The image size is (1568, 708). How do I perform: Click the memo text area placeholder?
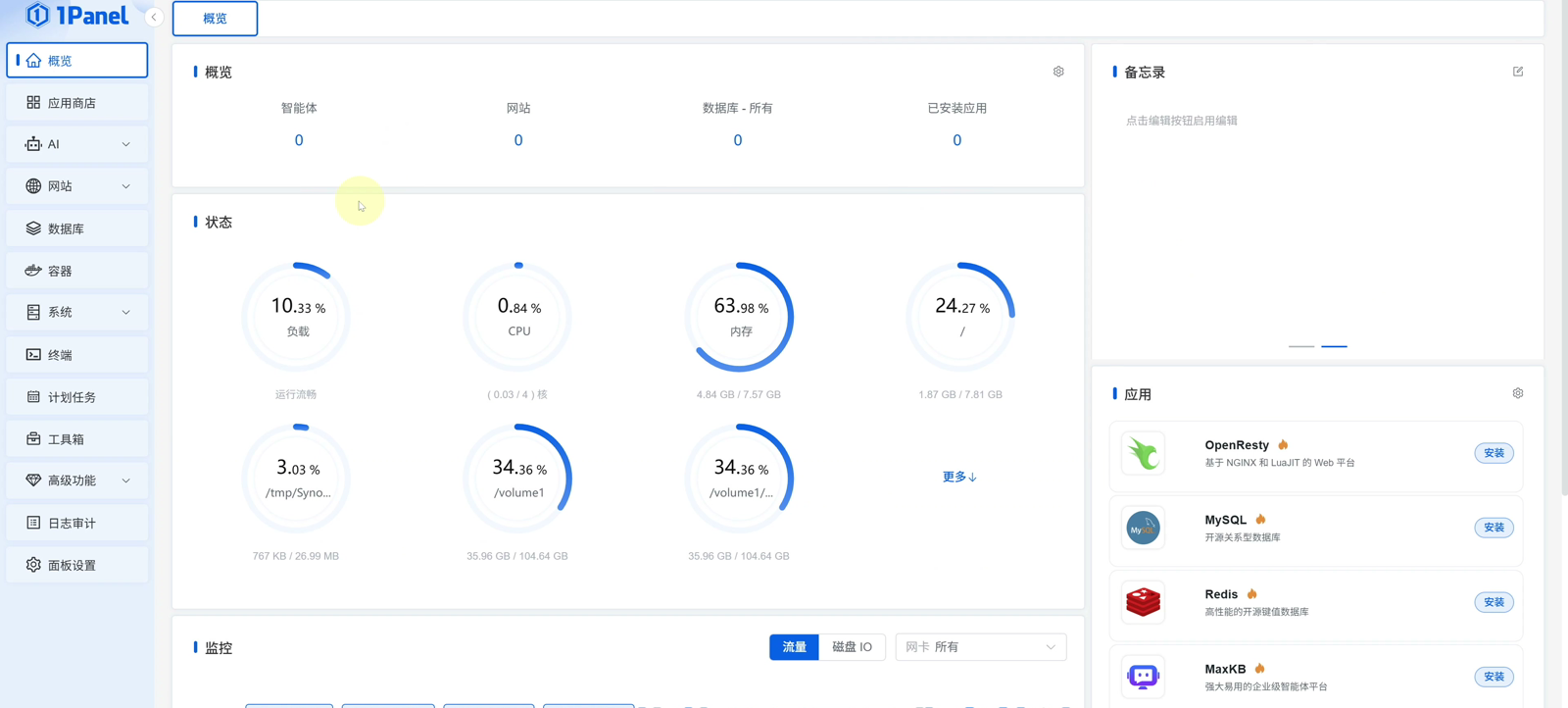click(1182, 121)
